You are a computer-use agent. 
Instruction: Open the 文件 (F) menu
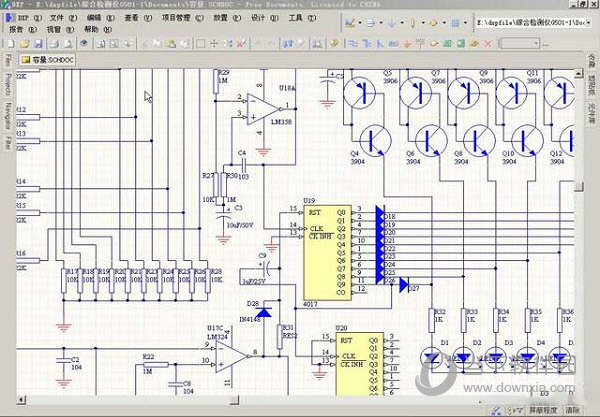coord(64,18)
